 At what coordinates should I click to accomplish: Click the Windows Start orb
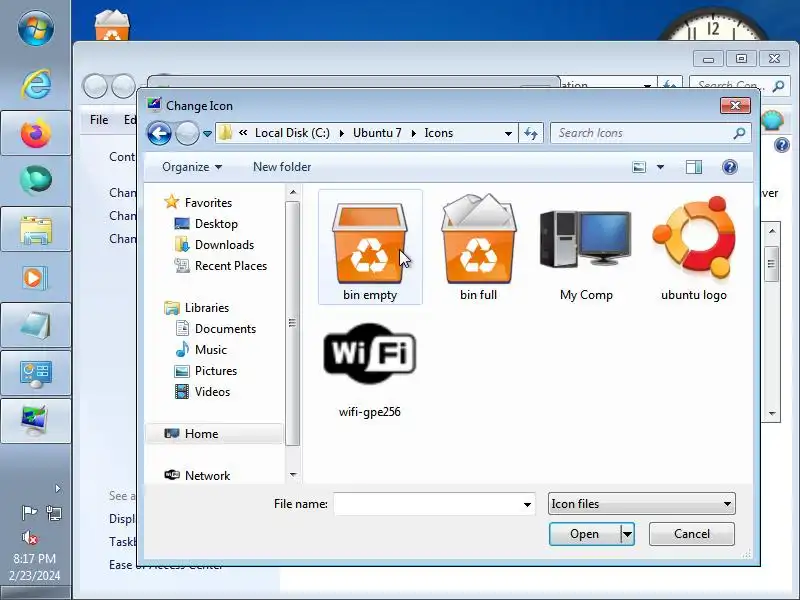tap(35, 28)
